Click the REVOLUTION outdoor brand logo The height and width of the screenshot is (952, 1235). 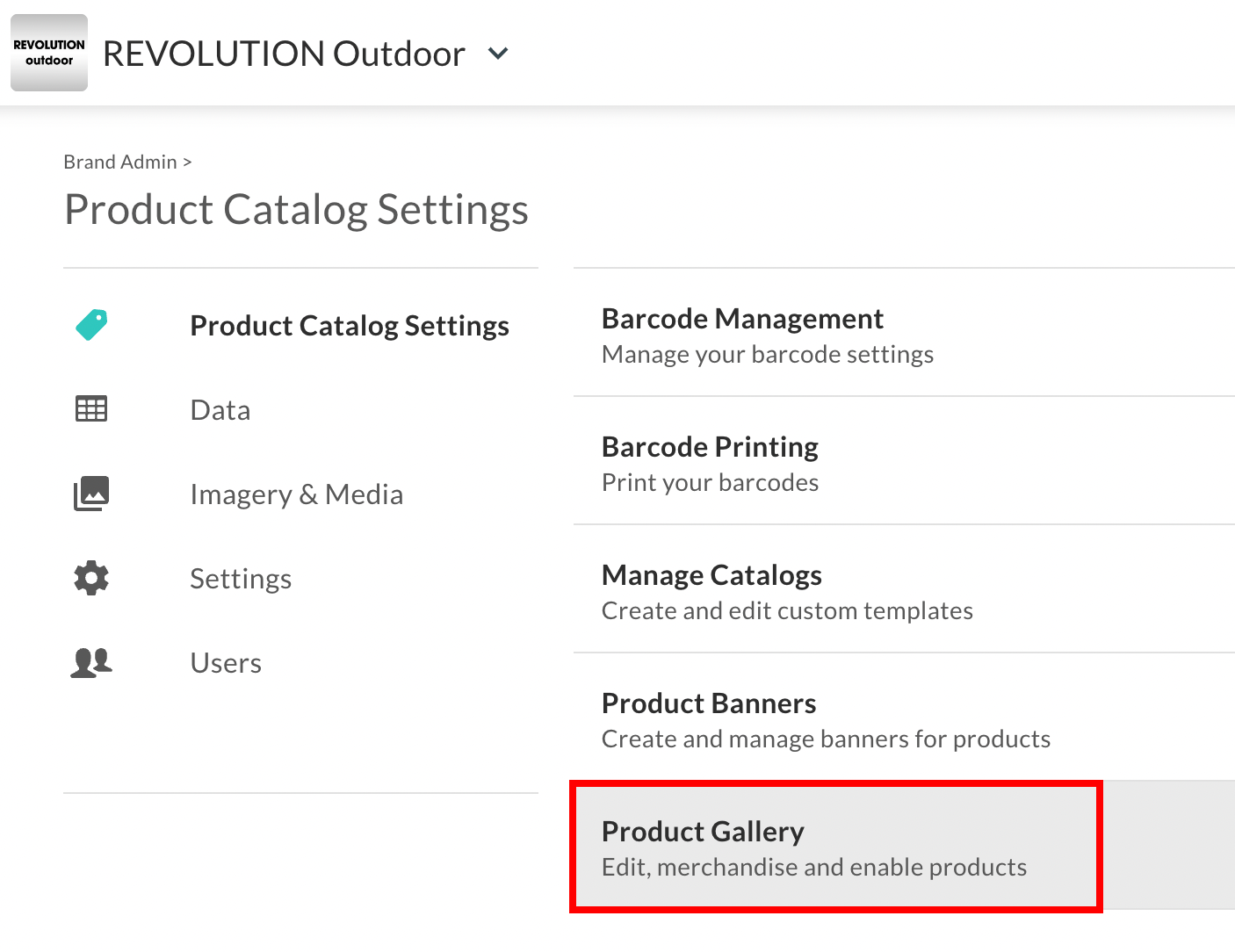pos(49,53)
